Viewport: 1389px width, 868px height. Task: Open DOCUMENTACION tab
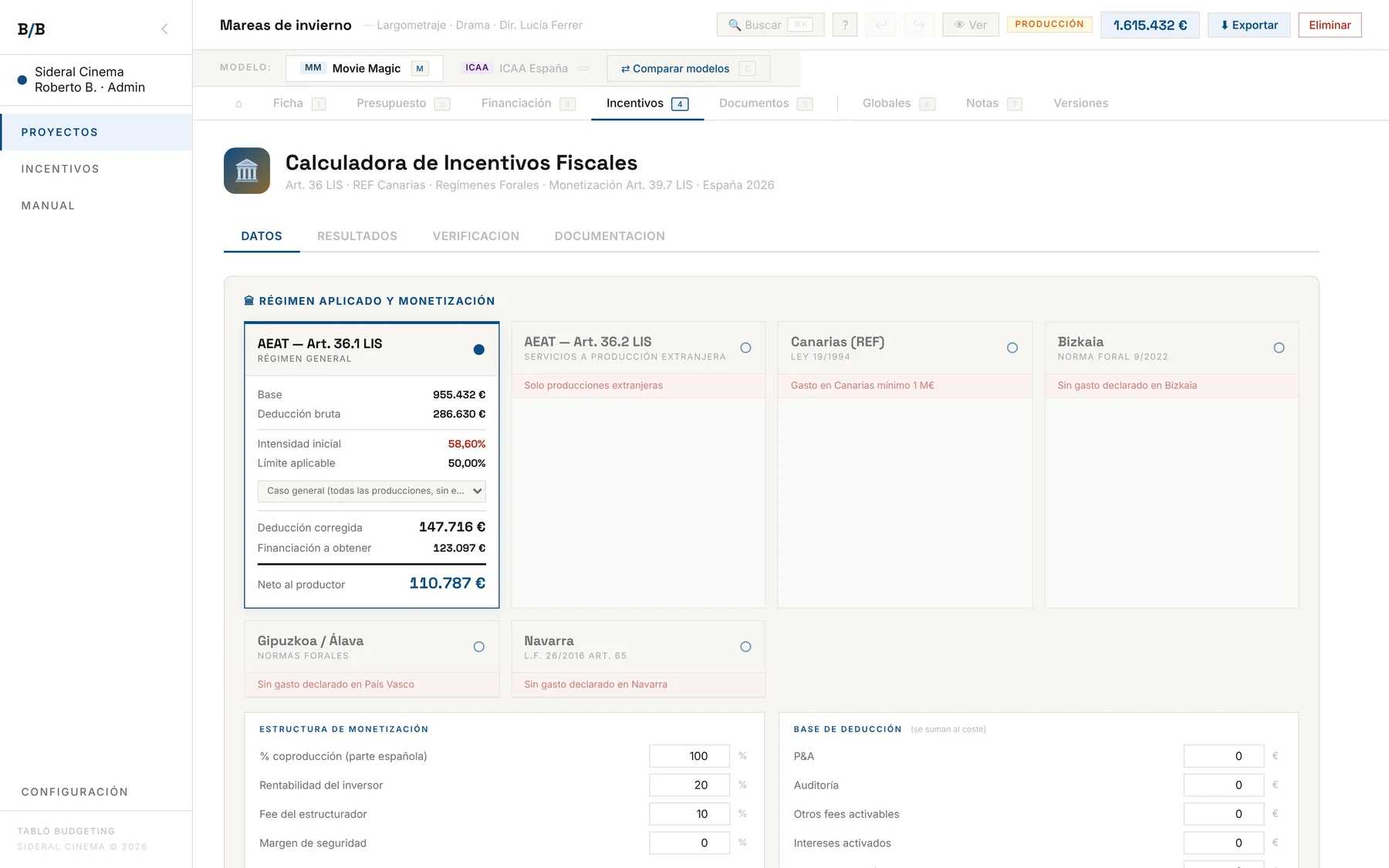610,236
